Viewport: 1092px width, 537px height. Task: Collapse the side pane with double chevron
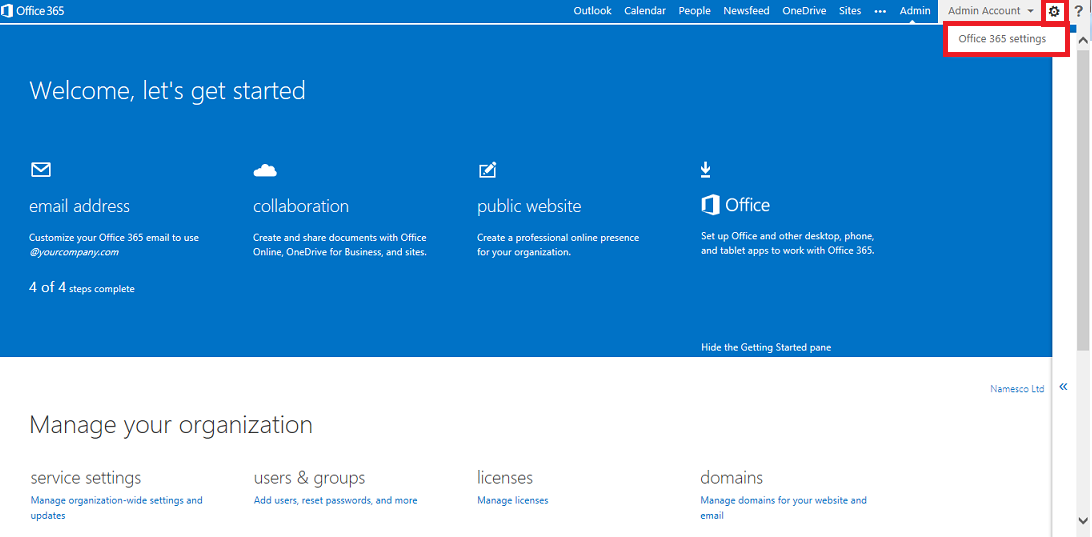(1063, 387)
